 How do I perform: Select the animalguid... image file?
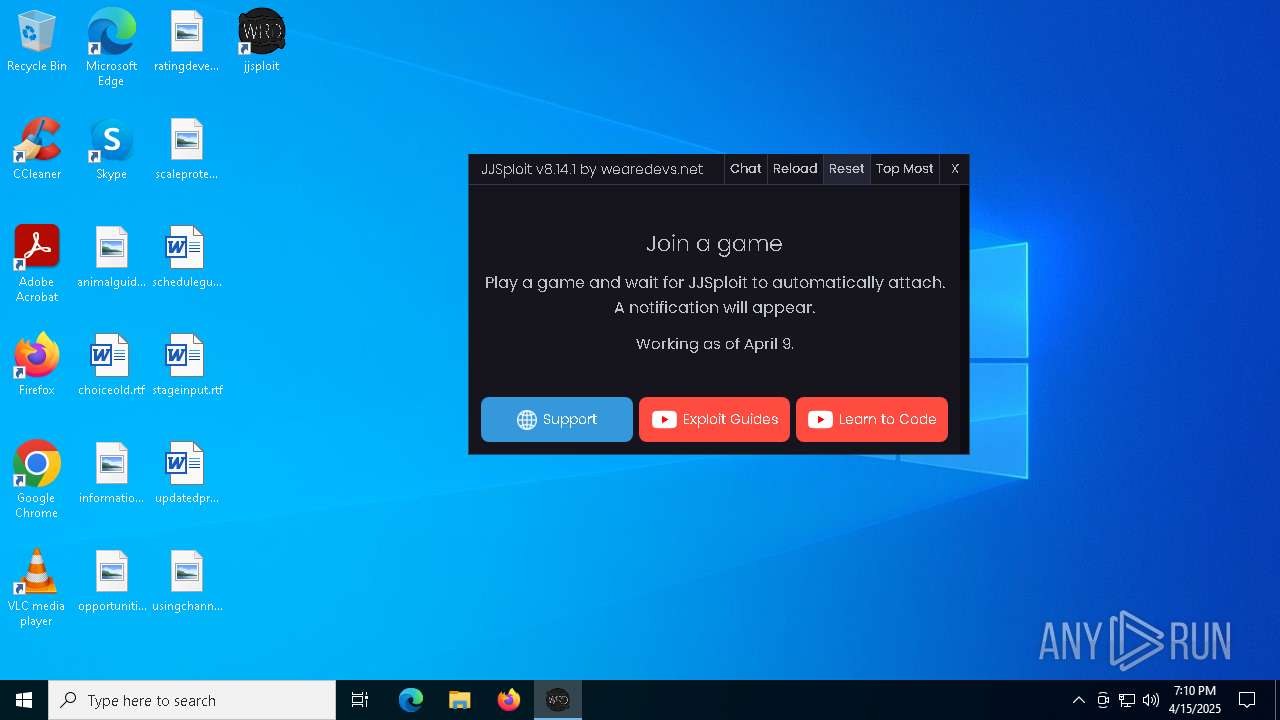pyautogui.click(x=111, y=258)
